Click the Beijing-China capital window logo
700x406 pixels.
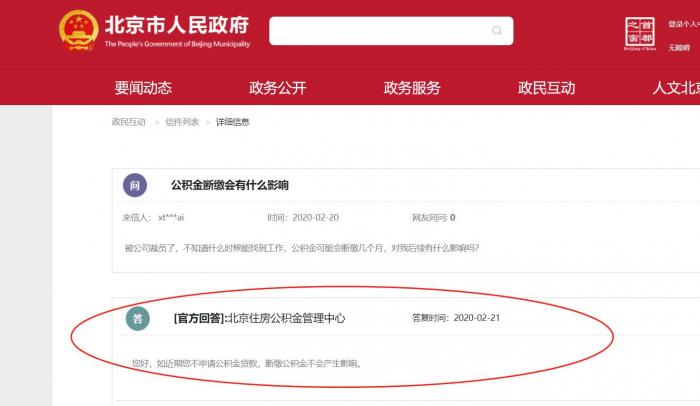pos(640,33)
